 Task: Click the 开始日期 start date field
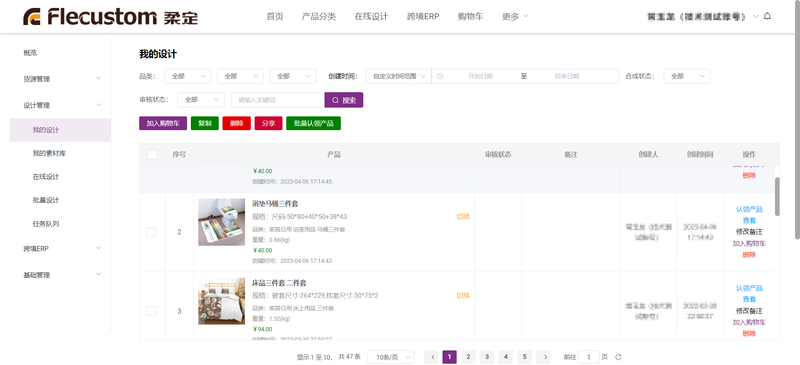pos(480,76)
